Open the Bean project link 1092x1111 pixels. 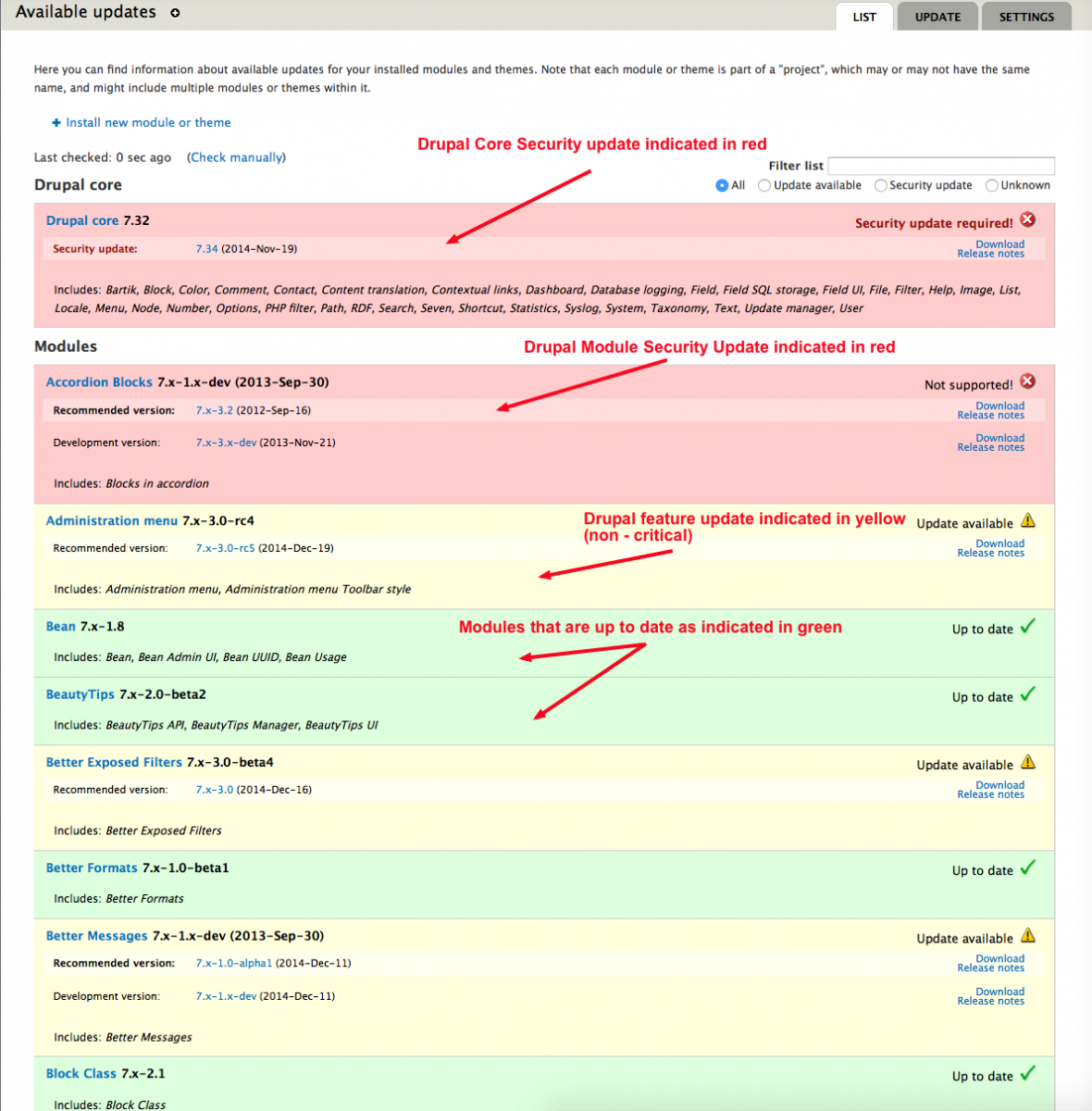[x=61, y=627]
